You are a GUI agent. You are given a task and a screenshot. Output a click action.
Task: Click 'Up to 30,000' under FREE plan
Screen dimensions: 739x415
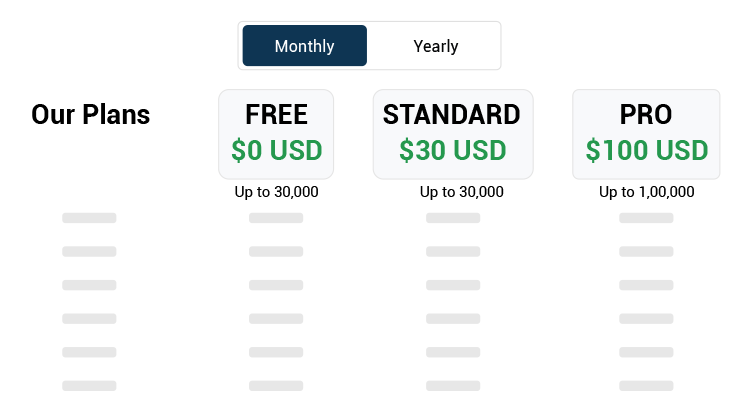coord(276,192)
